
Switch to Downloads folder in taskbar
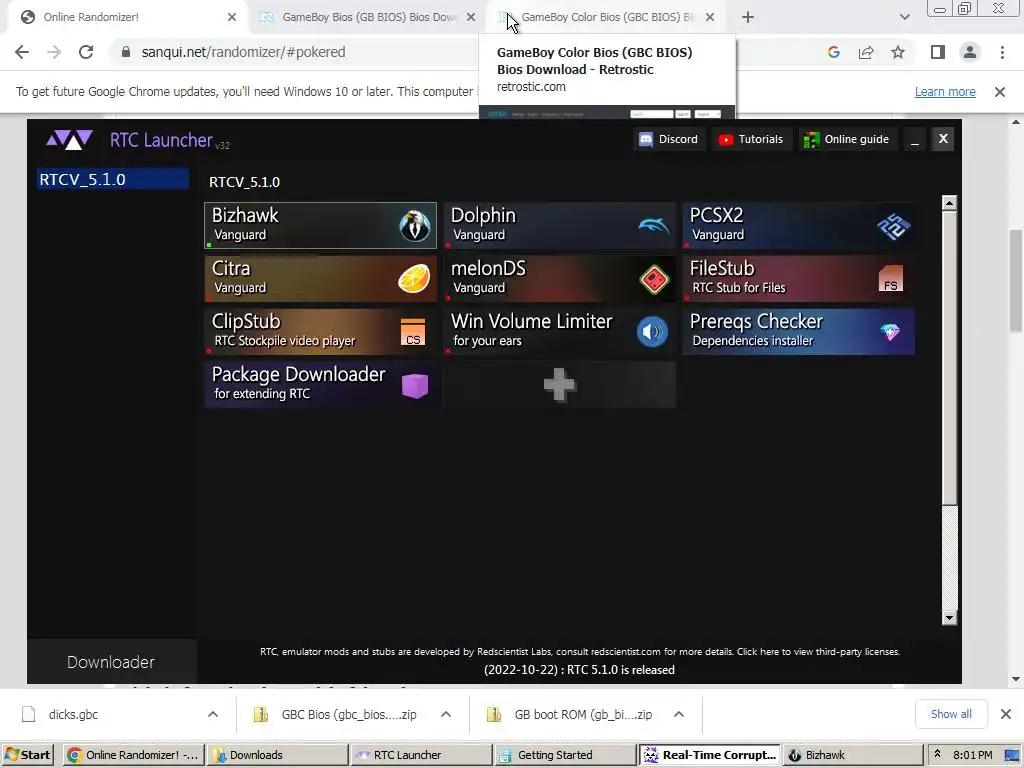click(x=278, y=755)
